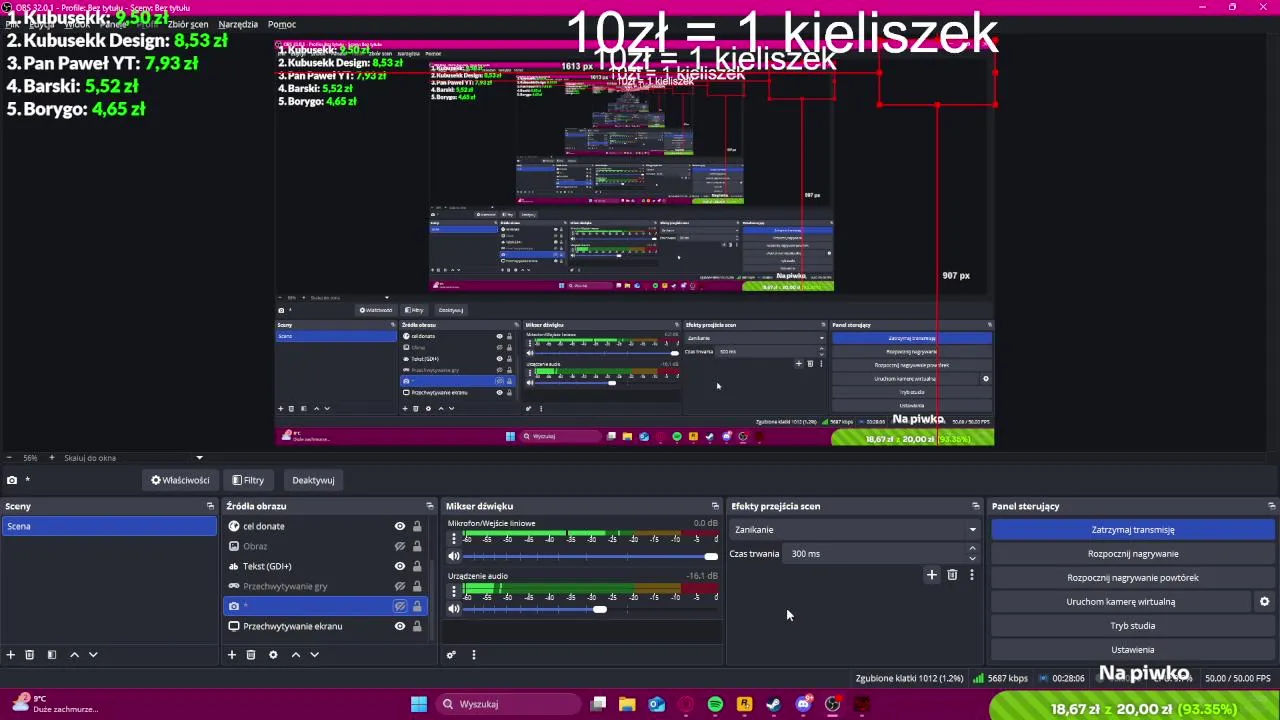Open the Narzędzia menu

(x=238, y=24)
